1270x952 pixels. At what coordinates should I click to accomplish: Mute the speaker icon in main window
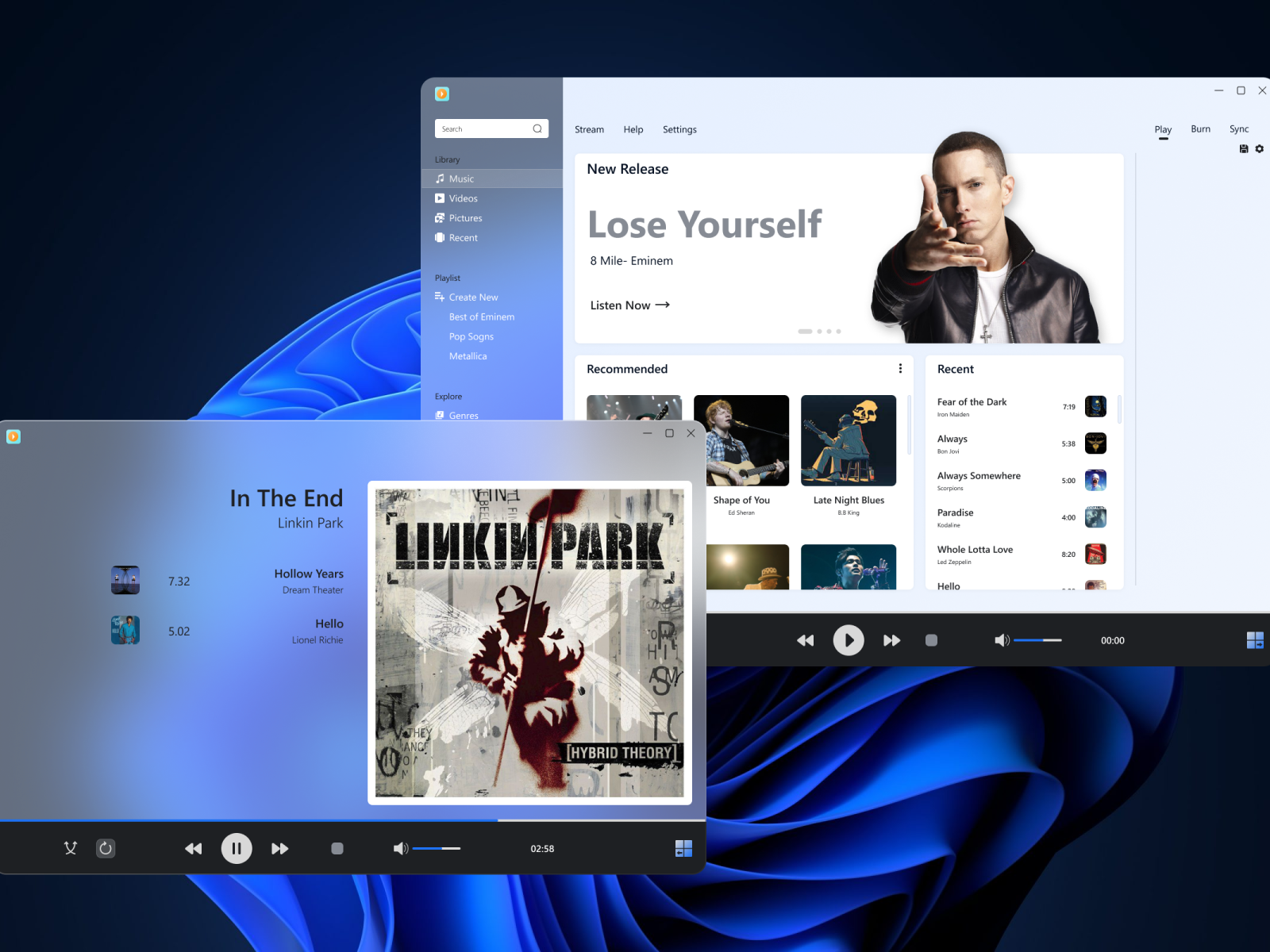coord(1002,640)
